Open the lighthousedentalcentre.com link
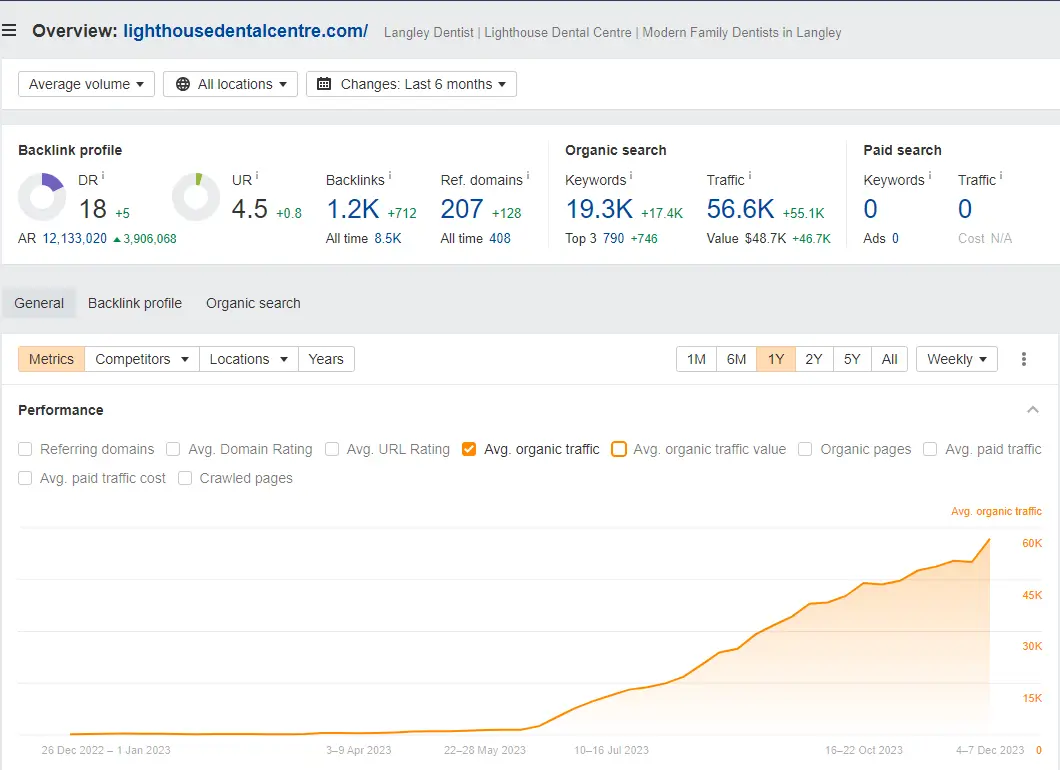This screenshot has height=770, width=1060. click(x=246, y=31)
